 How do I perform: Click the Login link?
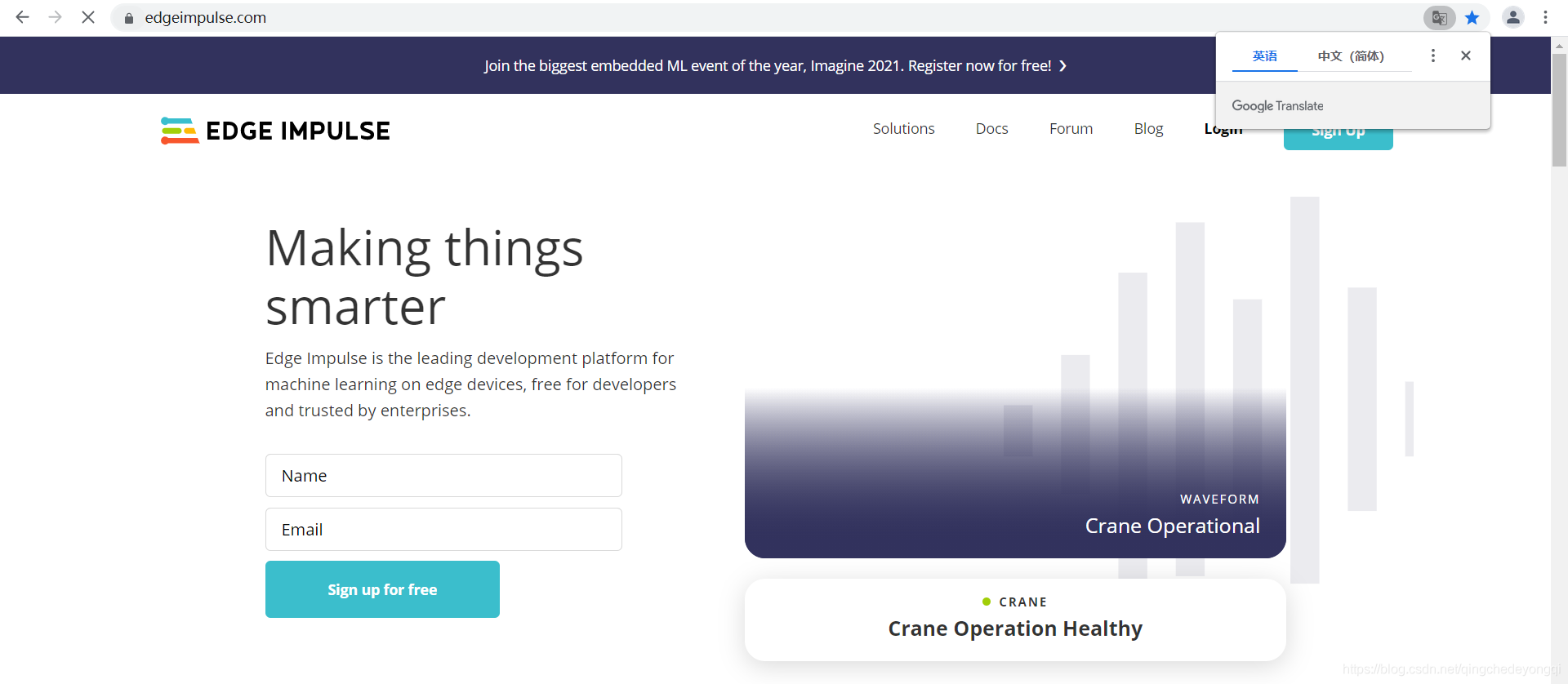click(x=1223, y=131)
